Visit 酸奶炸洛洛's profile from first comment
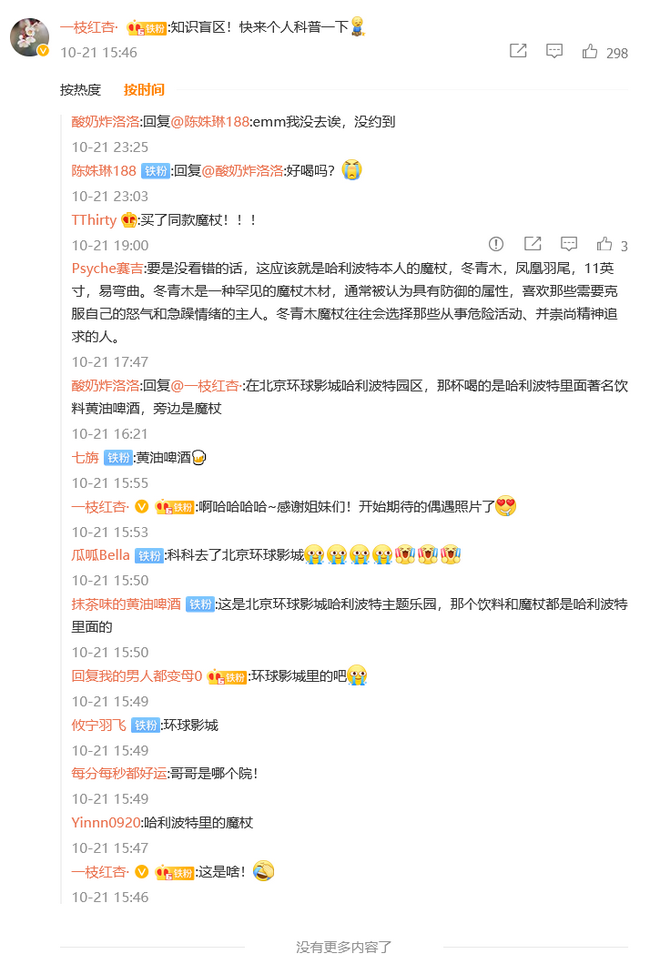This screenshot has width=650, height=964. pos(106,122)
